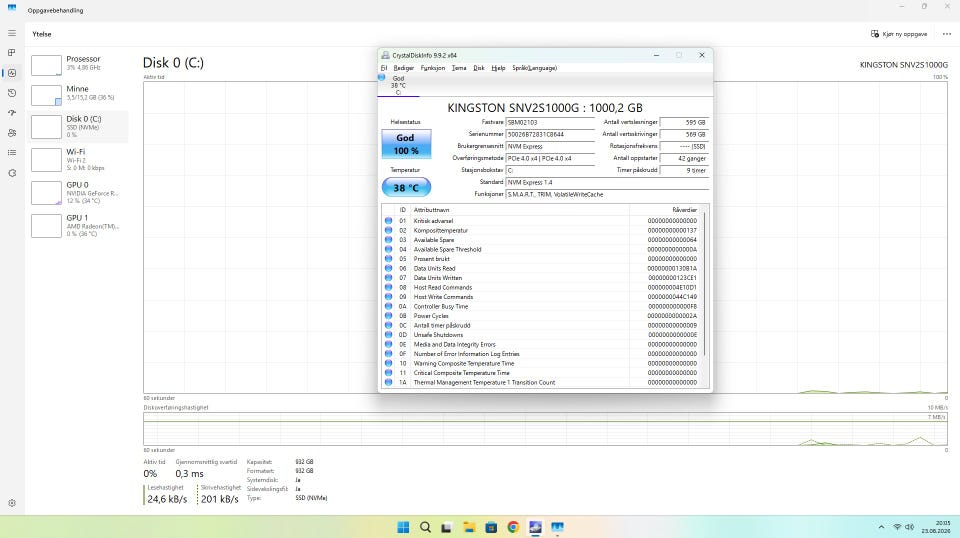The image size is (960, 538).
Task: Click the Overføringsmetode PCIe 4.0 x4 field
Action: (x=550, y=158)
